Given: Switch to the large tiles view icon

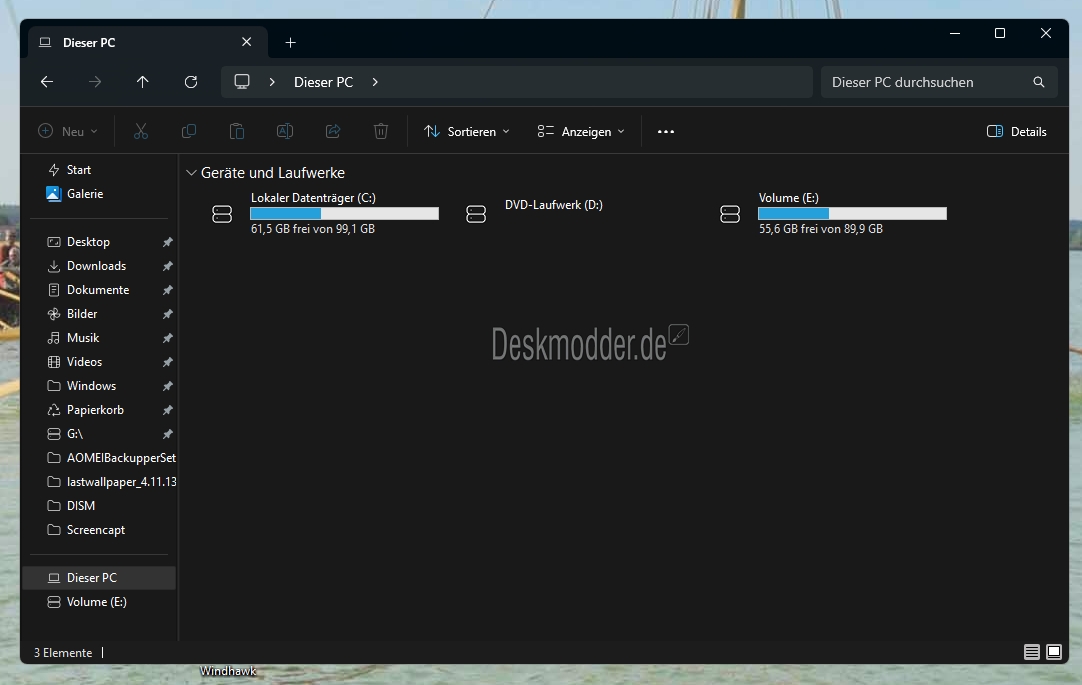Looking at the screenshot, I should point(1054,652).
